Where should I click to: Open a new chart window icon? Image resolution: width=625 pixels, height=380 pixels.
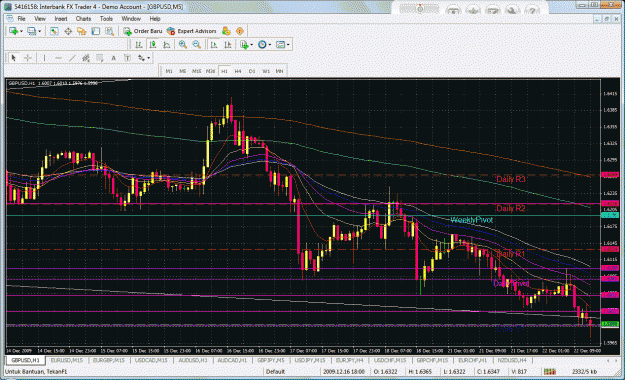13,31
